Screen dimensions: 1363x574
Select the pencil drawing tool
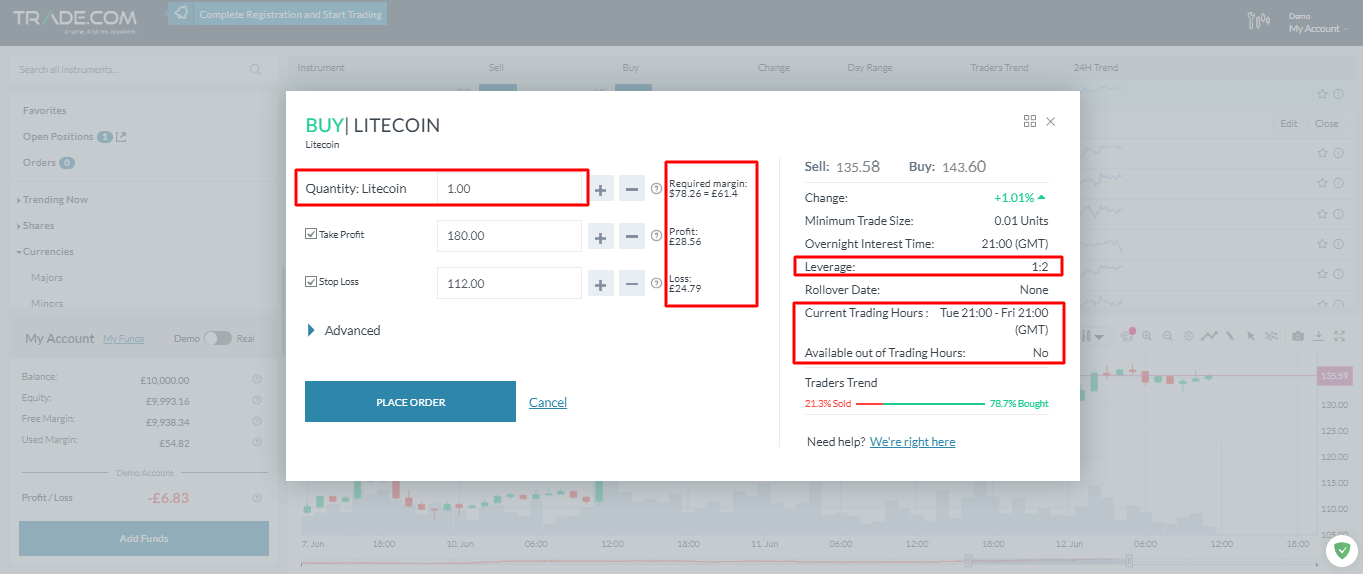point(1231,337)
